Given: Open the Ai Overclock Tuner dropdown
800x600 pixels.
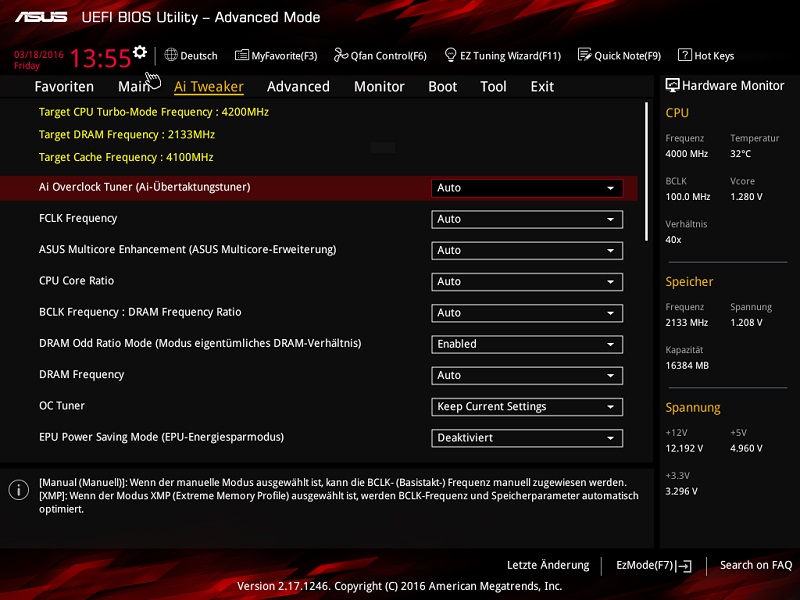Looking at the screenshot, I should click(527, 188).
